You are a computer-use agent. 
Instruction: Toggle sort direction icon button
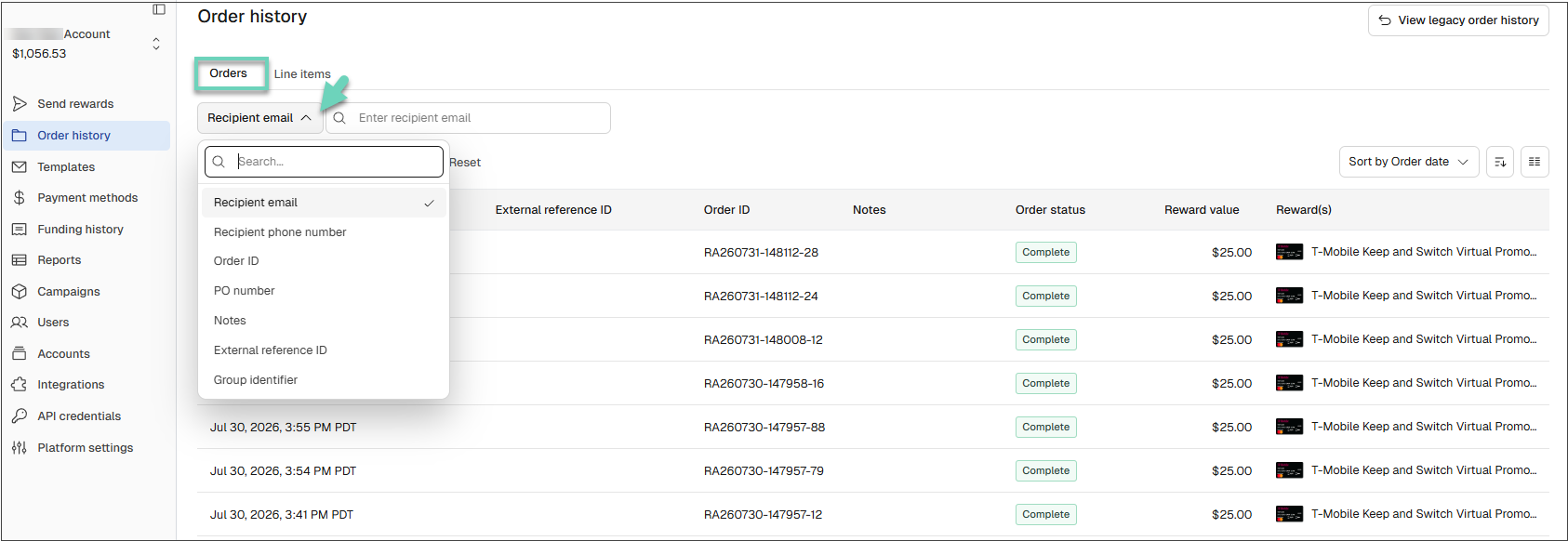pyautogui.click(x=1500, y=162)
